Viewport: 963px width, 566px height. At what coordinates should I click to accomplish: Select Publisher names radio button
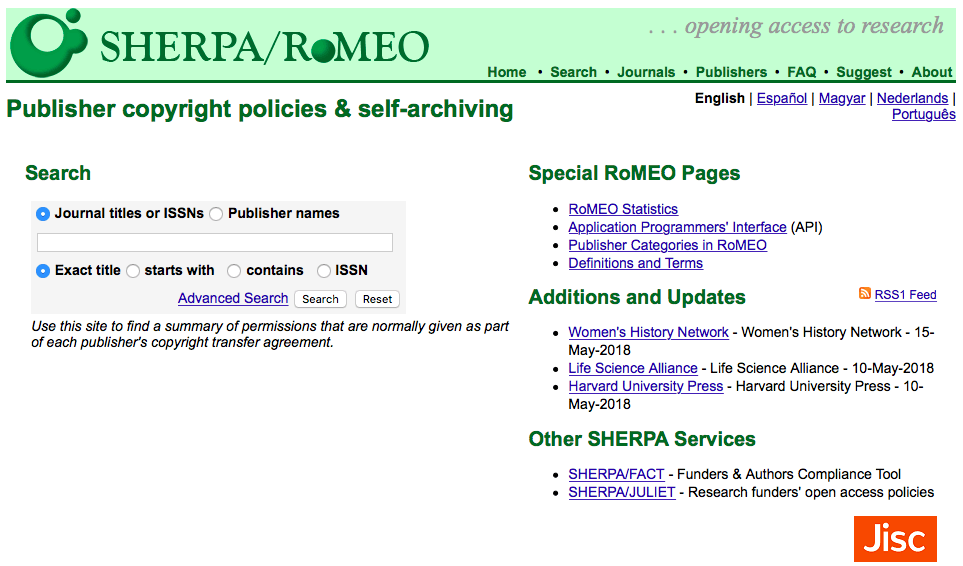pyautogui.click(x=216, y=214)
